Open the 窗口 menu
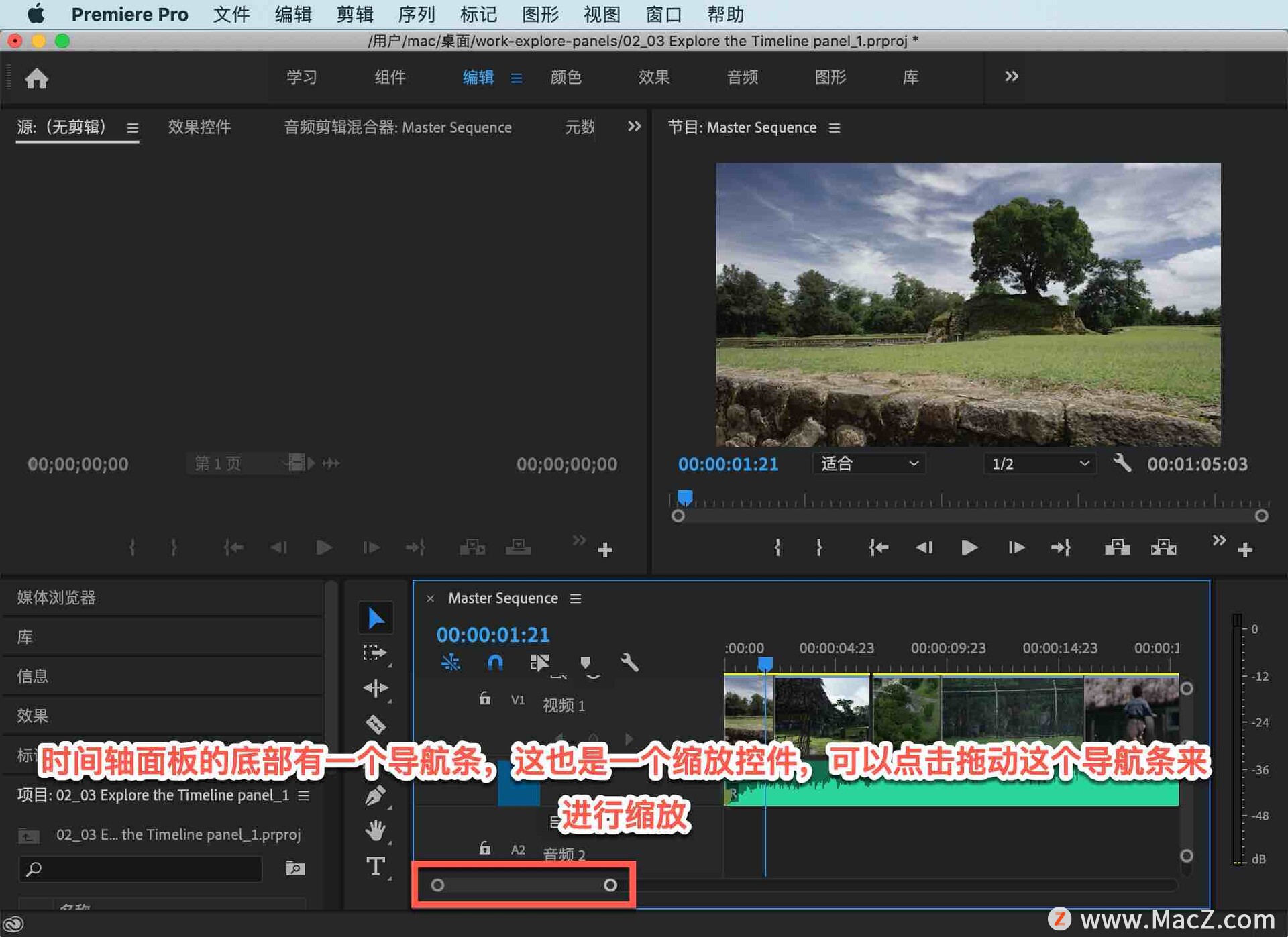 663,14
